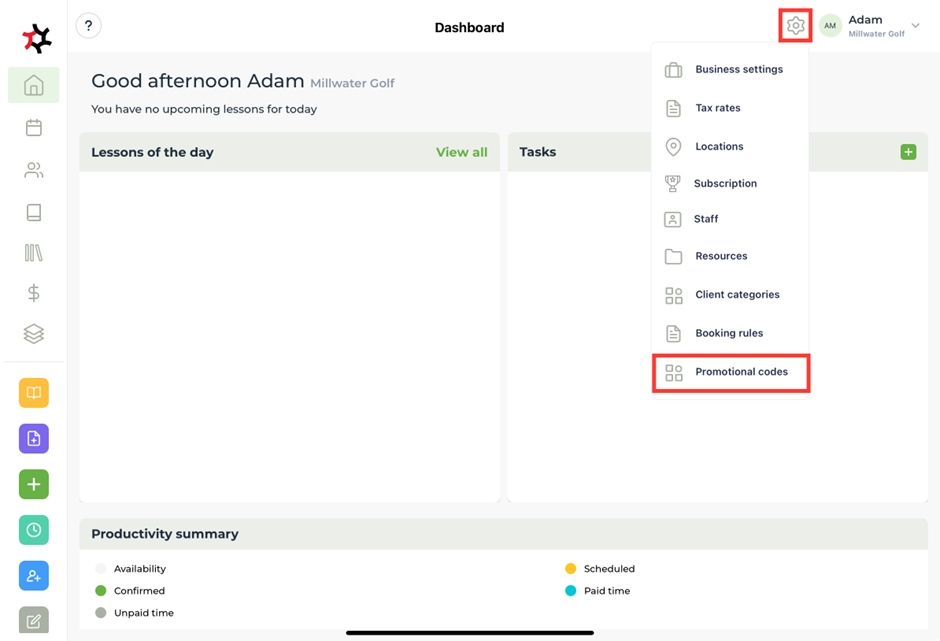Image resolution: width=940 pixels, height=641 pixels.
Task: Open the settings gear icon
Action: point(795,26)
